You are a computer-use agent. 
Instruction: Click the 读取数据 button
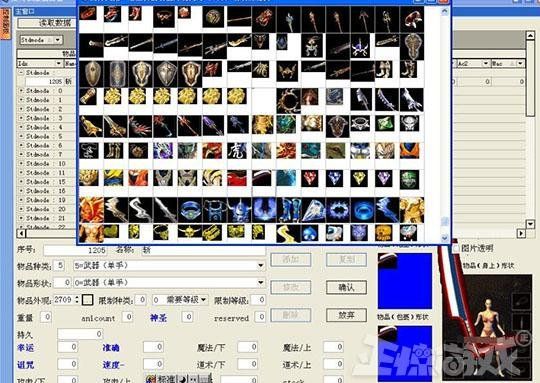click(x=48, y=23)
